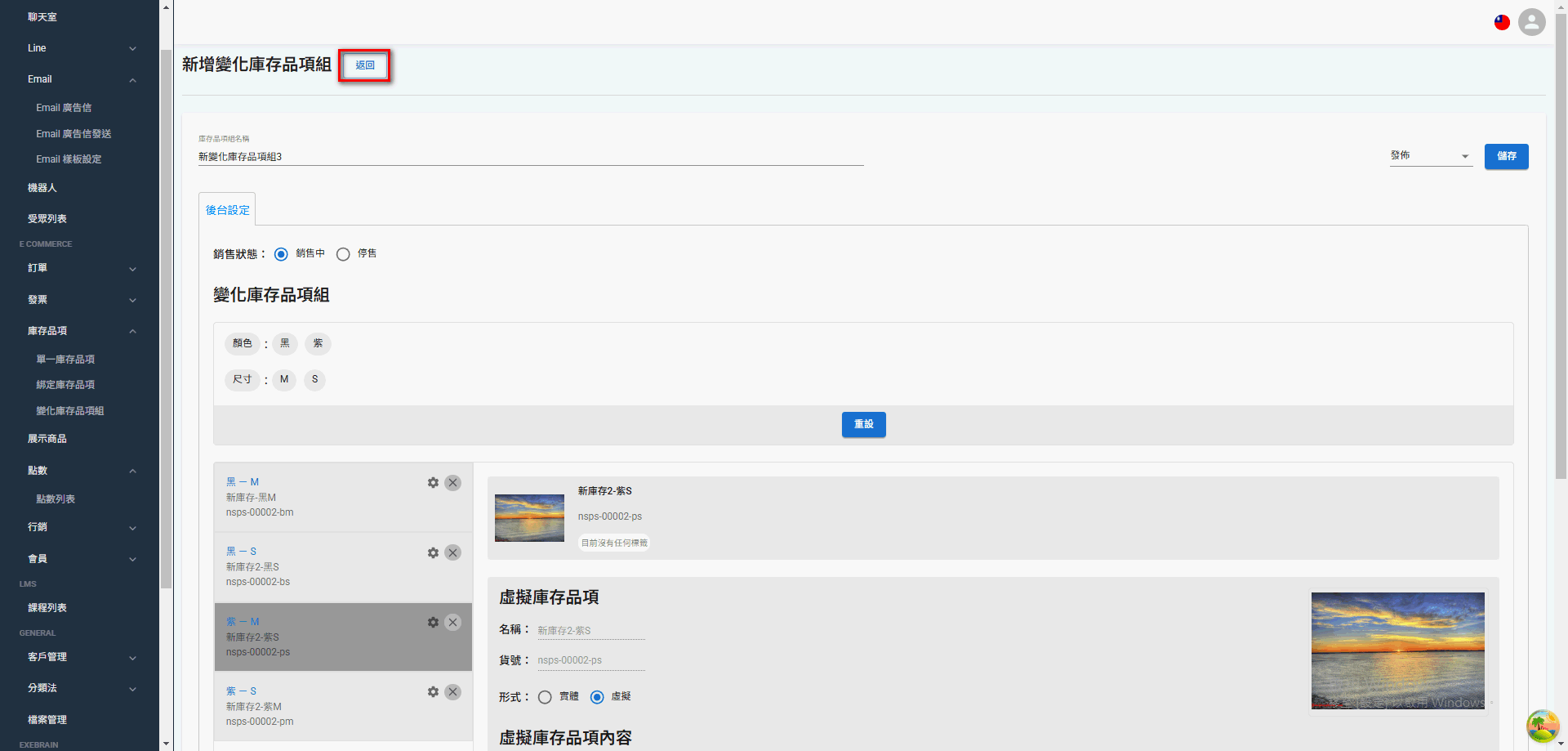Navigate to 單一庫存品項
Screen dimensions: 1568x751
(x=65, y=360)
